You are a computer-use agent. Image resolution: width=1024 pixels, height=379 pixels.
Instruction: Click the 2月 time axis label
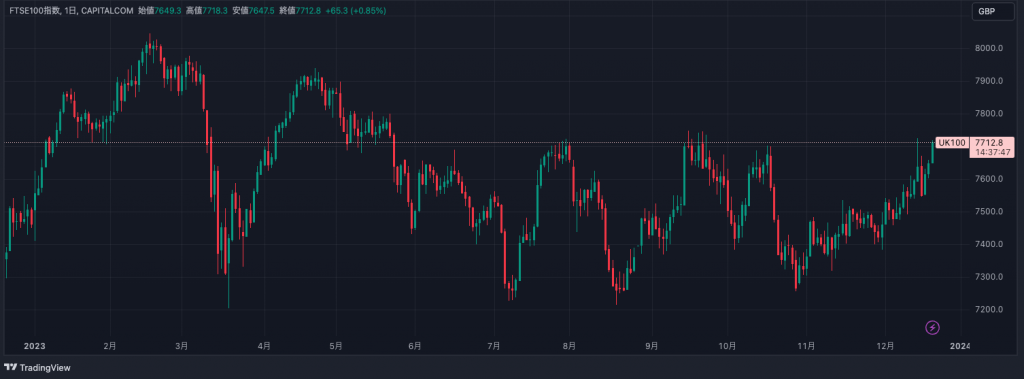point(110,346)
